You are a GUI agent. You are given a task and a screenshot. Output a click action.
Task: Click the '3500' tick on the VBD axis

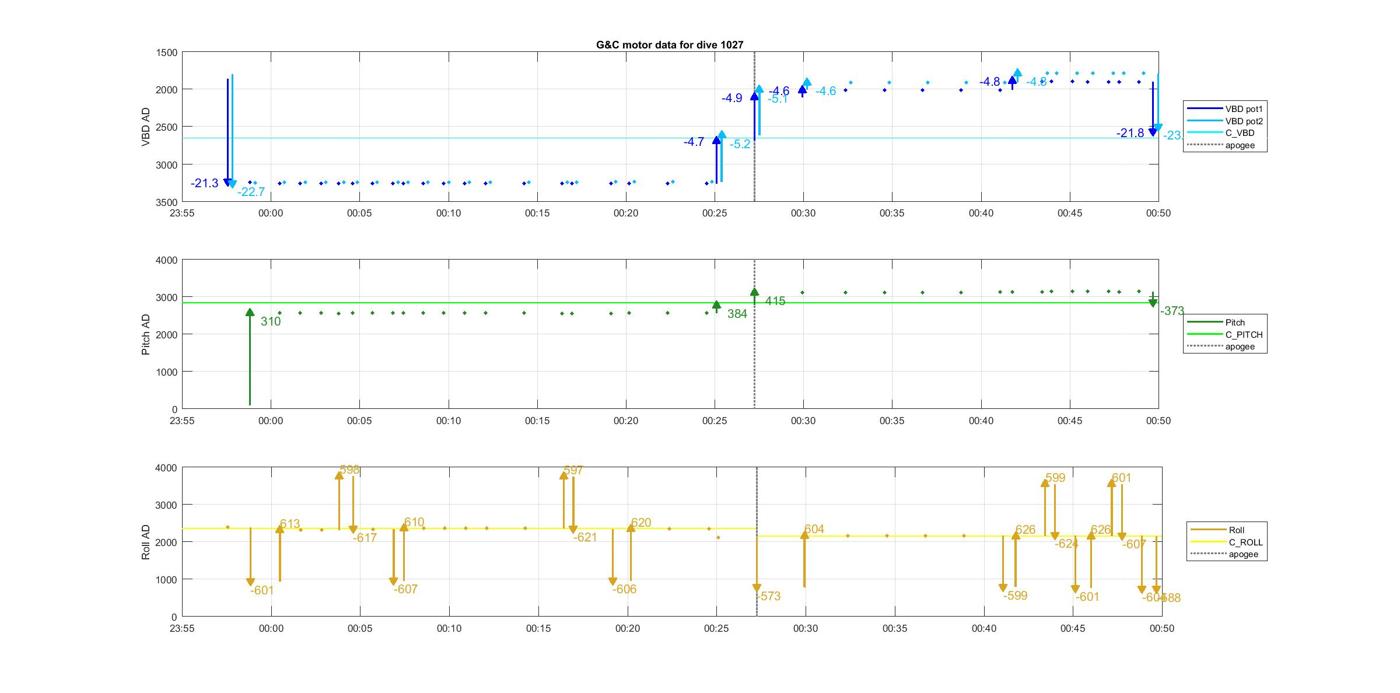167,202
